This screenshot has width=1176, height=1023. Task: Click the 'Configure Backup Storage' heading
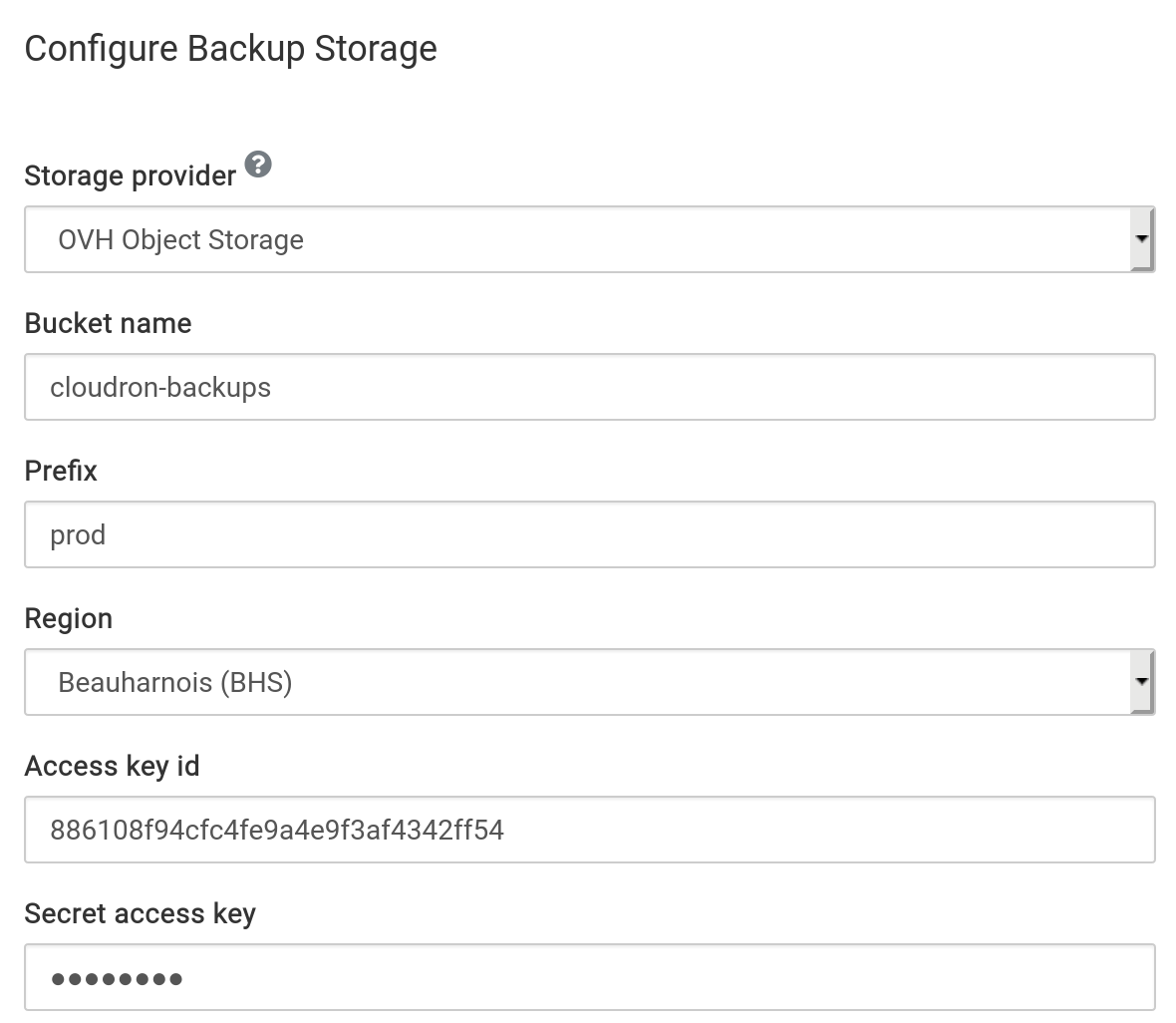click(230, 49)
